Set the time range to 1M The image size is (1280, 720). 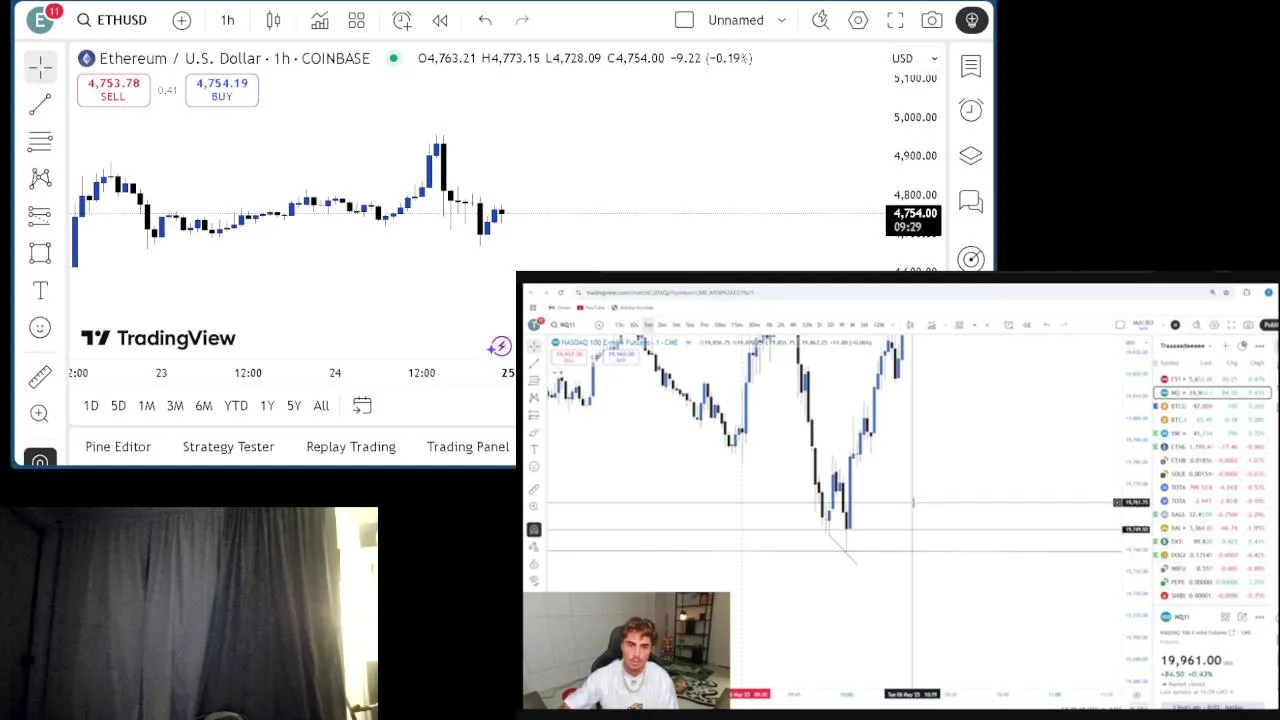click(146, 405)
